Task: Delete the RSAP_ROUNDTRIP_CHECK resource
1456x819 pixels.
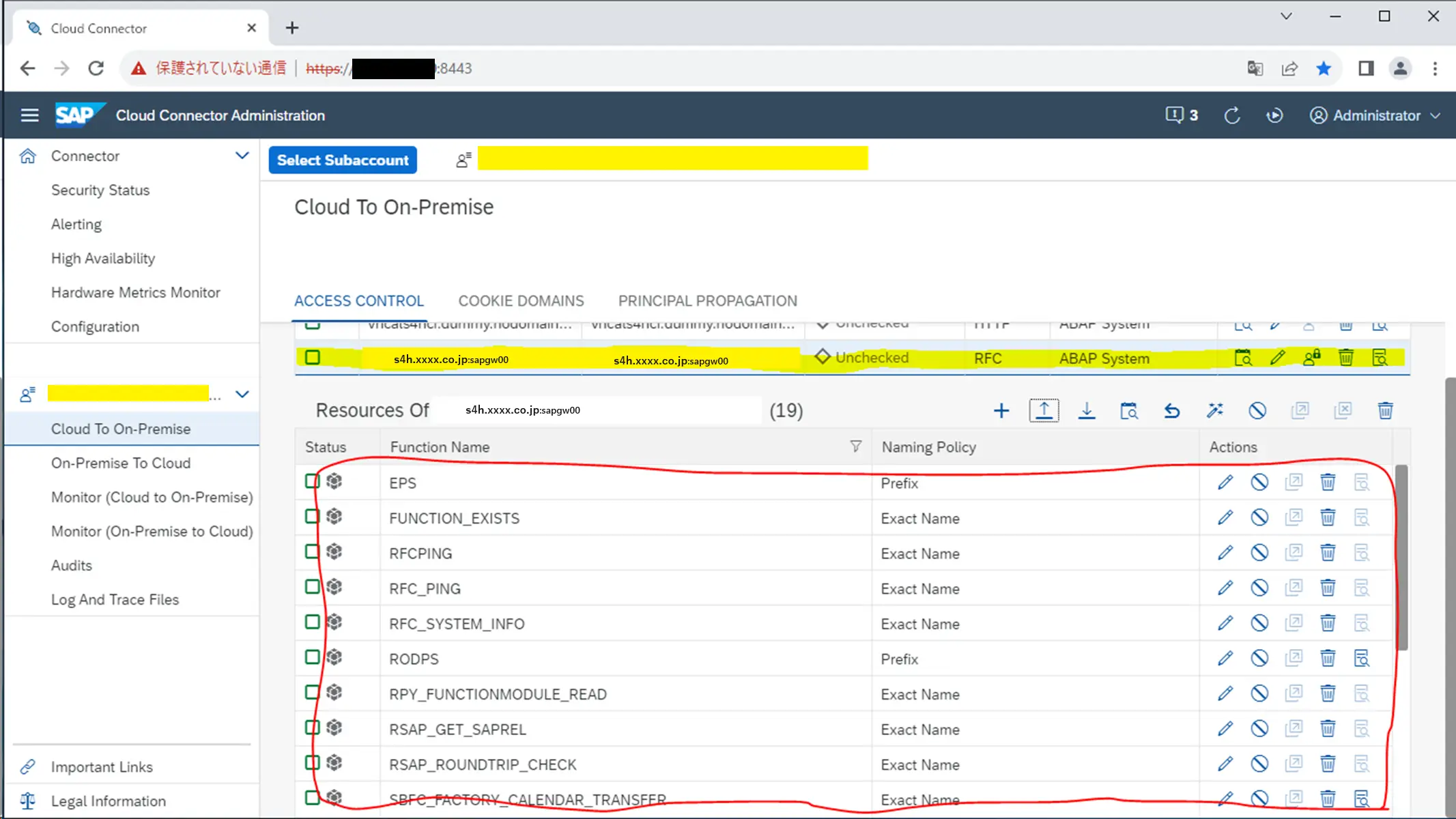Action: tap(1328, 764)
